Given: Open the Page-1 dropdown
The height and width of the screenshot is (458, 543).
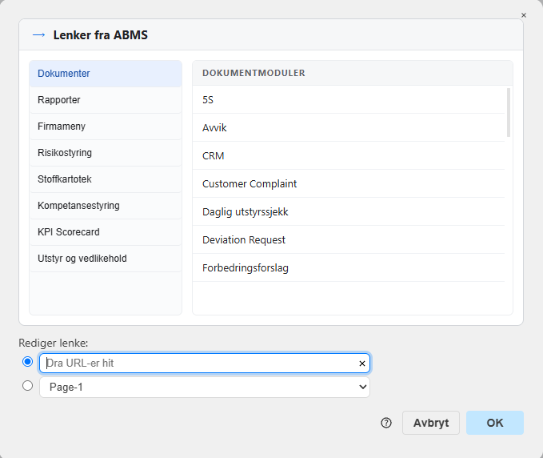Looking at the screenshot, I should pos(204,387).
